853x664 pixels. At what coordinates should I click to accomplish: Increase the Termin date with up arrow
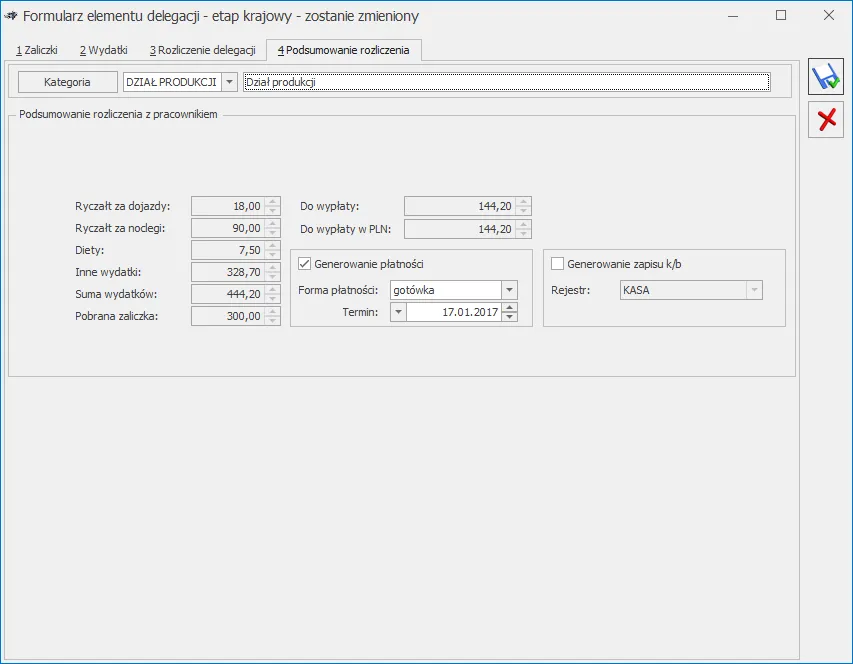(510, 308)
